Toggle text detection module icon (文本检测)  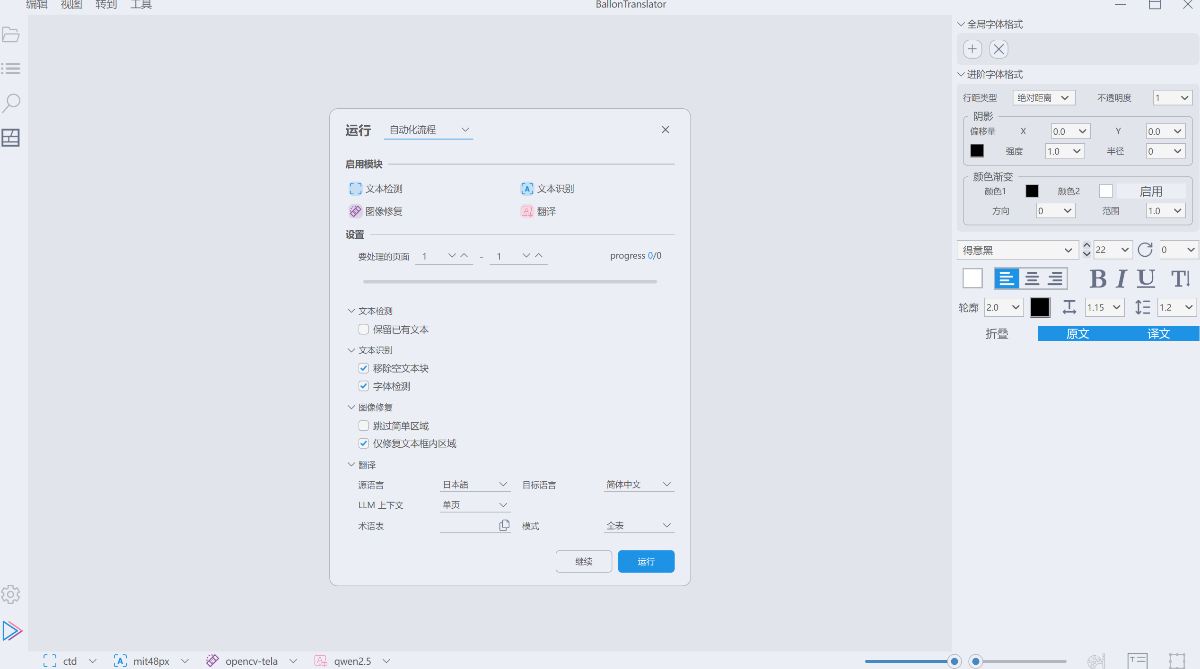[x=355, y=188]
